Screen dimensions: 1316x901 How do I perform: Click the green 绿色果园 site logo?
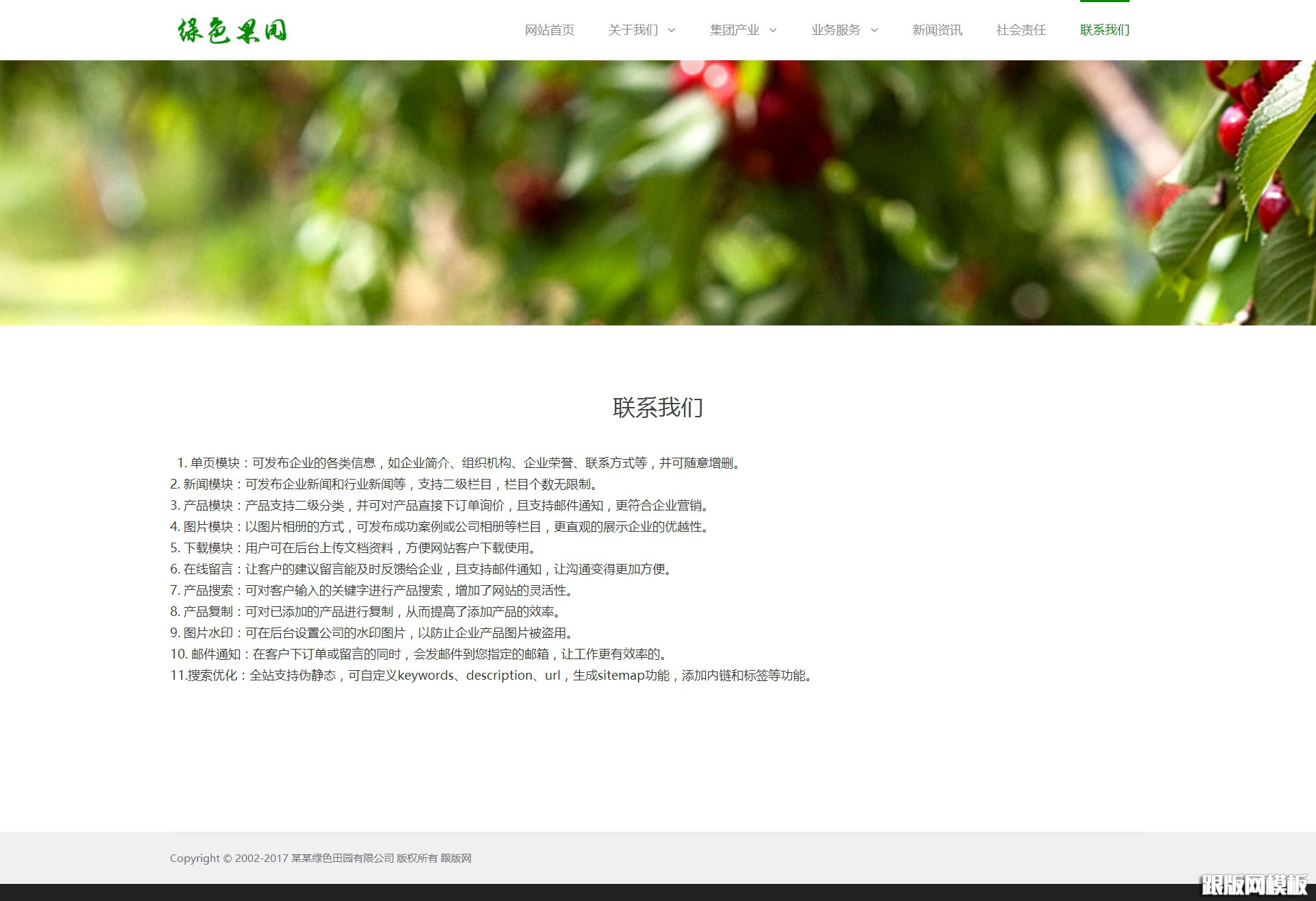click(232, 30)
